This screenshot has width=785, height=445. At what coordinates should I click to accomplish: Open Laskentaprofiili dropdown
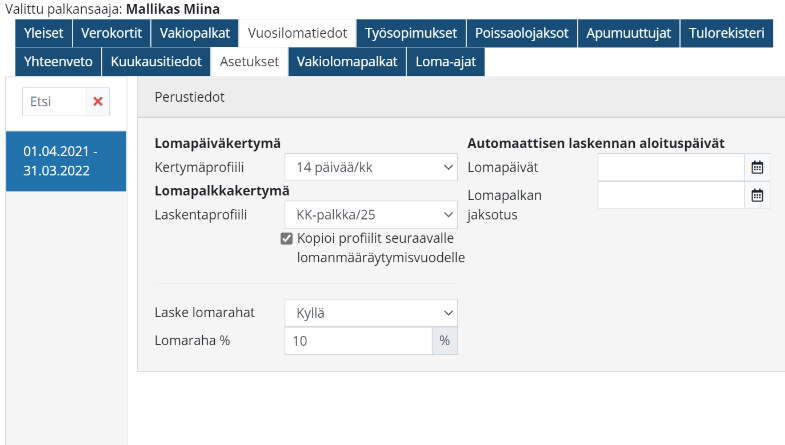tap(370, 214)
